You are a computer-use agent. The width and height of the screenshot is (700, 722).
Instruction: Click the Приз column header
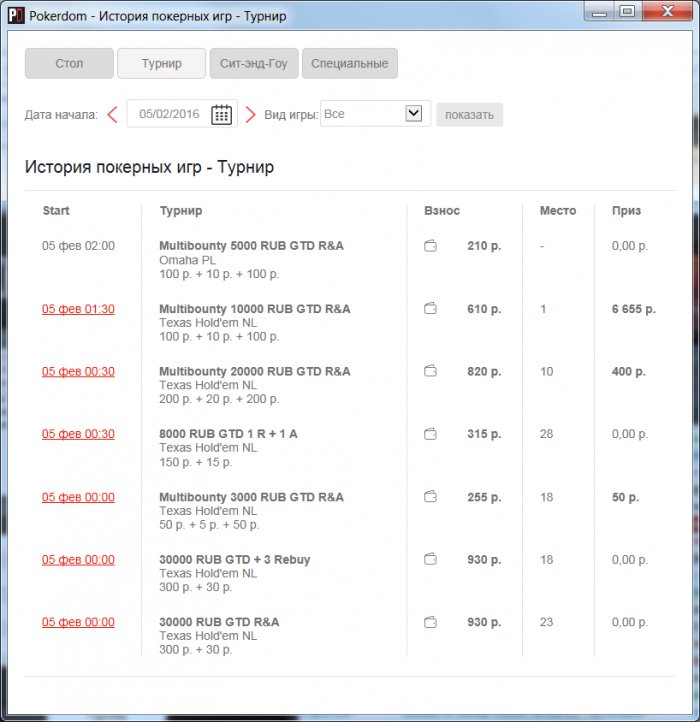click(x=626, y=211)
